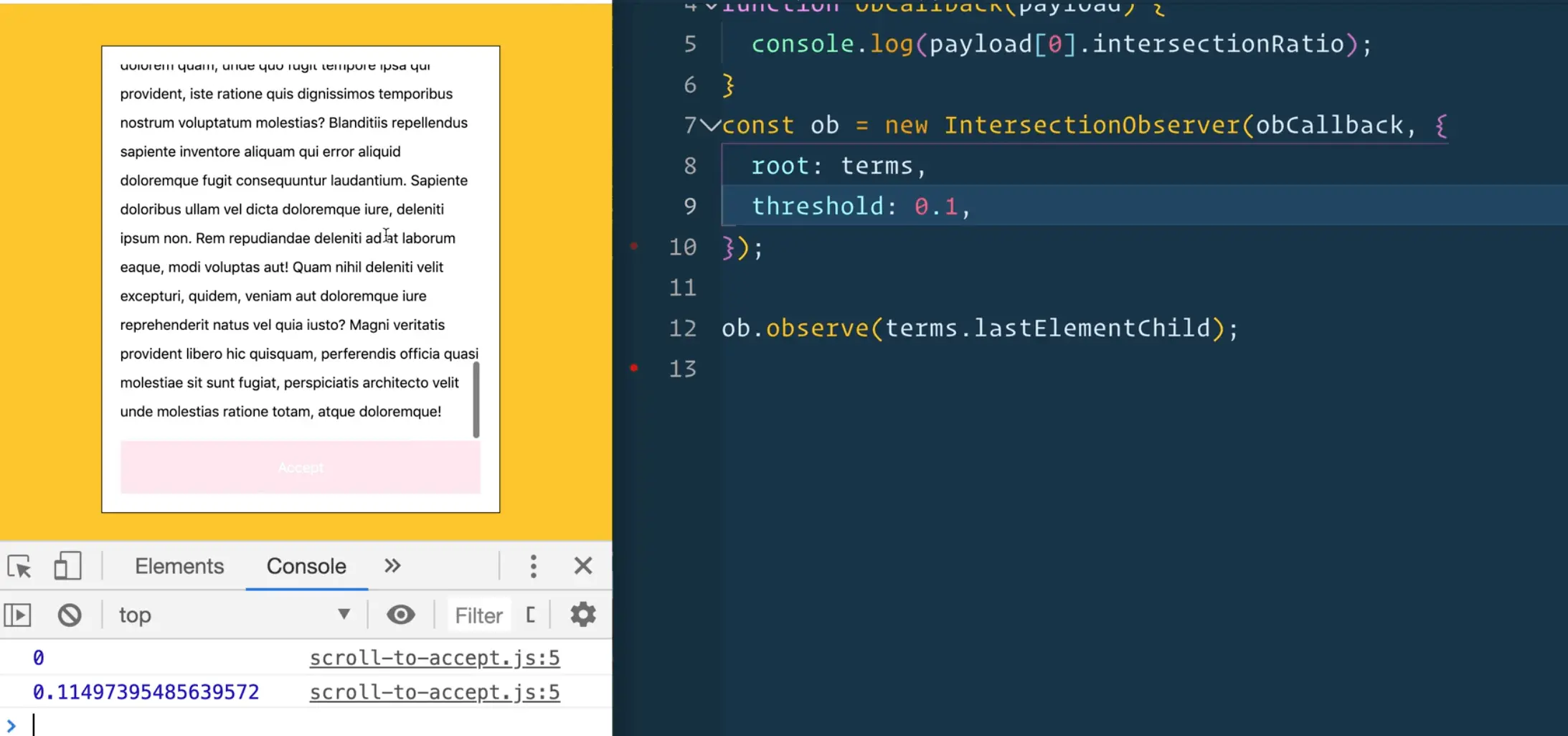Collapse the code fold on line 7

pyautogui.click(x=710, y=126)
